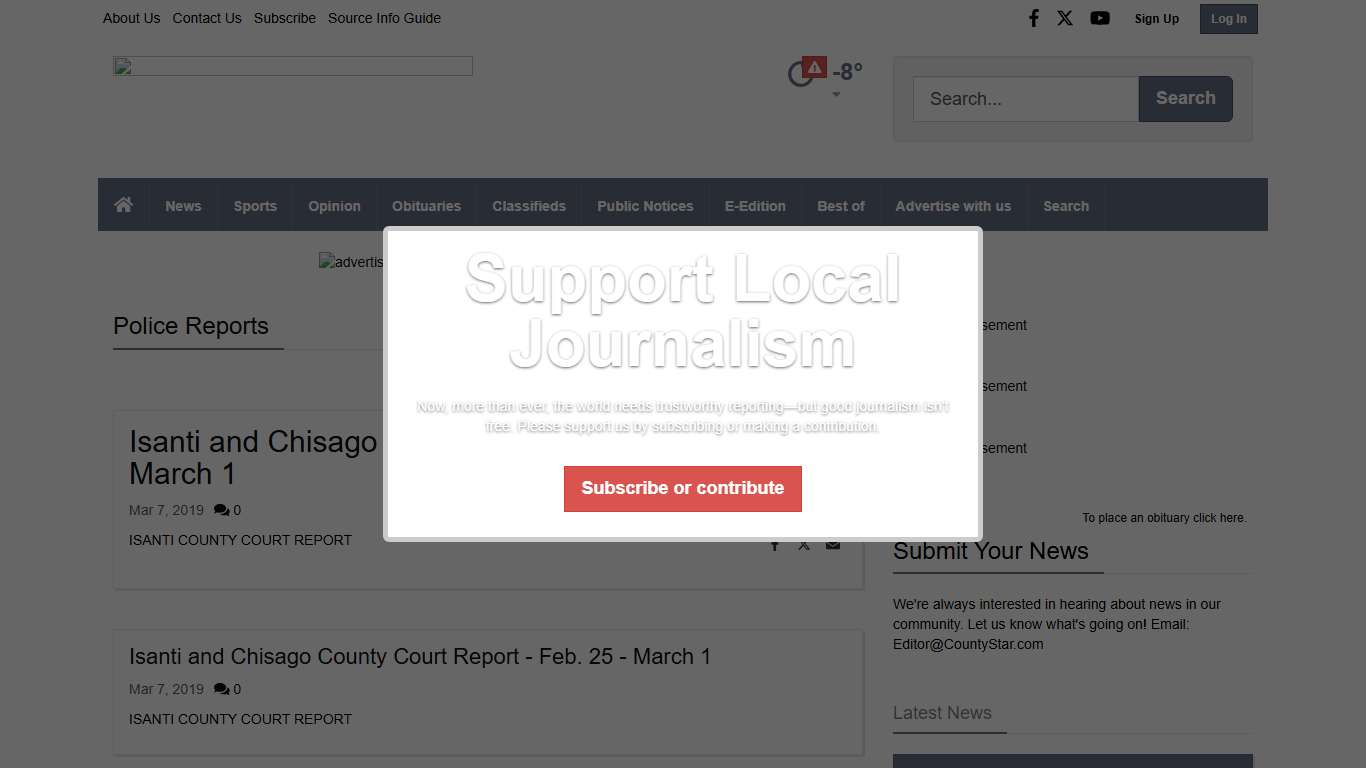
Task: Click the X (Twitter) icon in header
Action: pyautogui.click(x=1065, y=17)
